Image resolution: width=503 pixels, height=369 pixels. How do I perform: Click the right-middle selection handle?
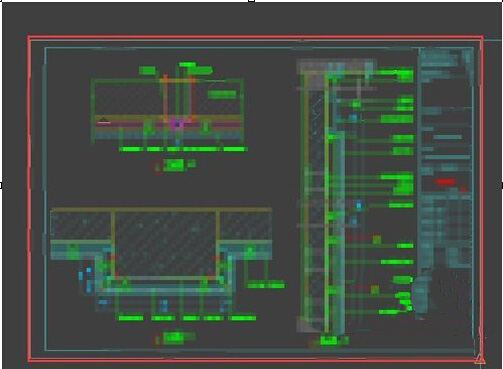502,185
